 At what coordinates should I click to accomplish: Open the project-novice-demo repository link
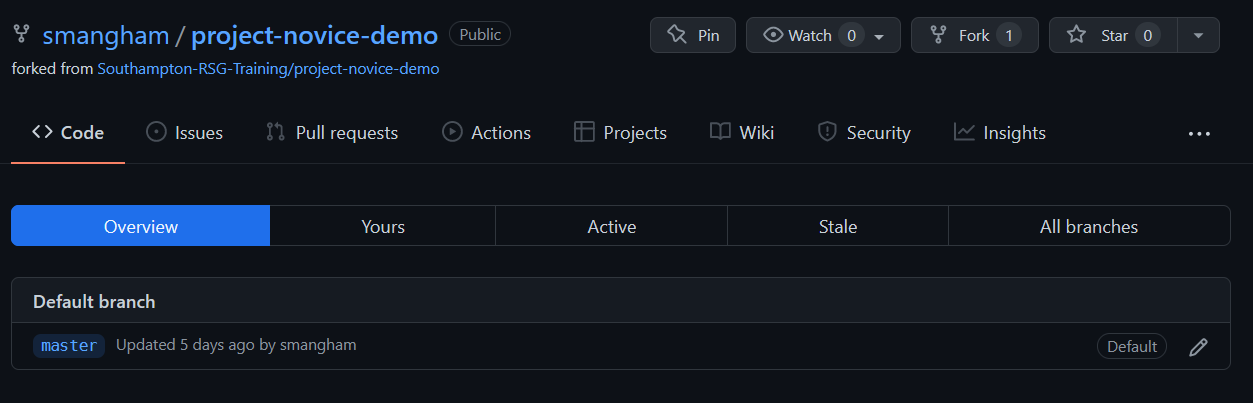pyautogui.click(x=314, y=35)
